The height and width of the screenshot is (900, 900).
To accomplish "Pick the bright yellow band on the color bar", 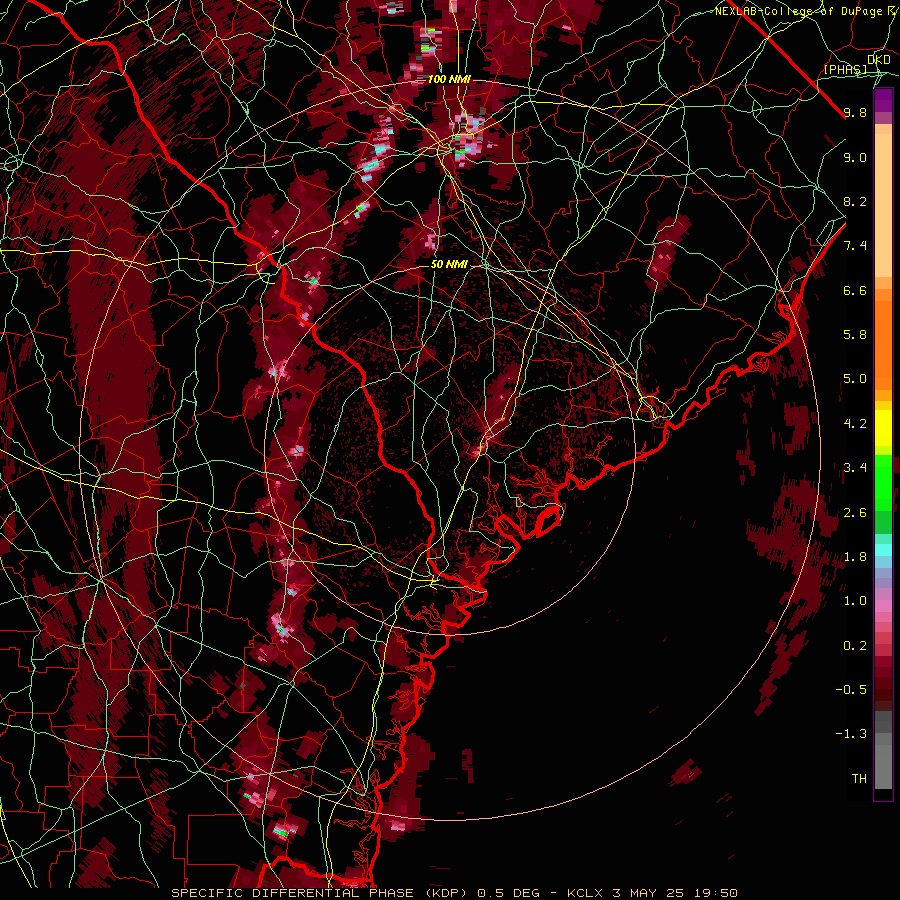I will [x=883, y=428].
